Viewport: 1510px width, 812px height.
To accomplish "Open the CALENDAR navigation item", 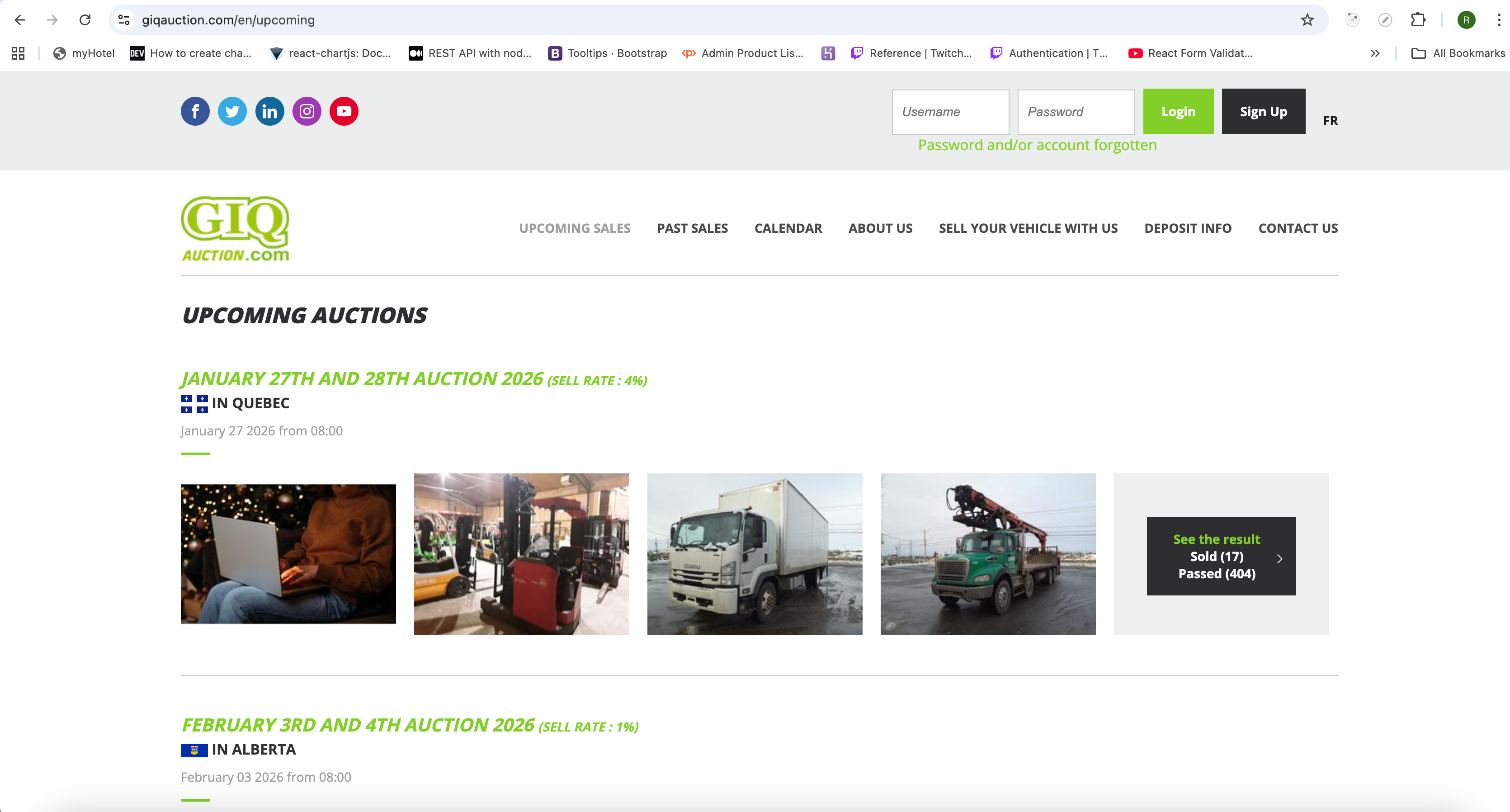I will pos(788,228).
